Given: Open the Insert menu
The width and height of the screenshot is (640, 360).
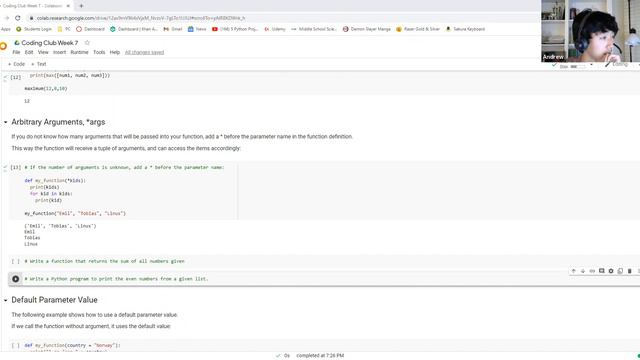Looking at the screenshot, I should tap(59, 52).
